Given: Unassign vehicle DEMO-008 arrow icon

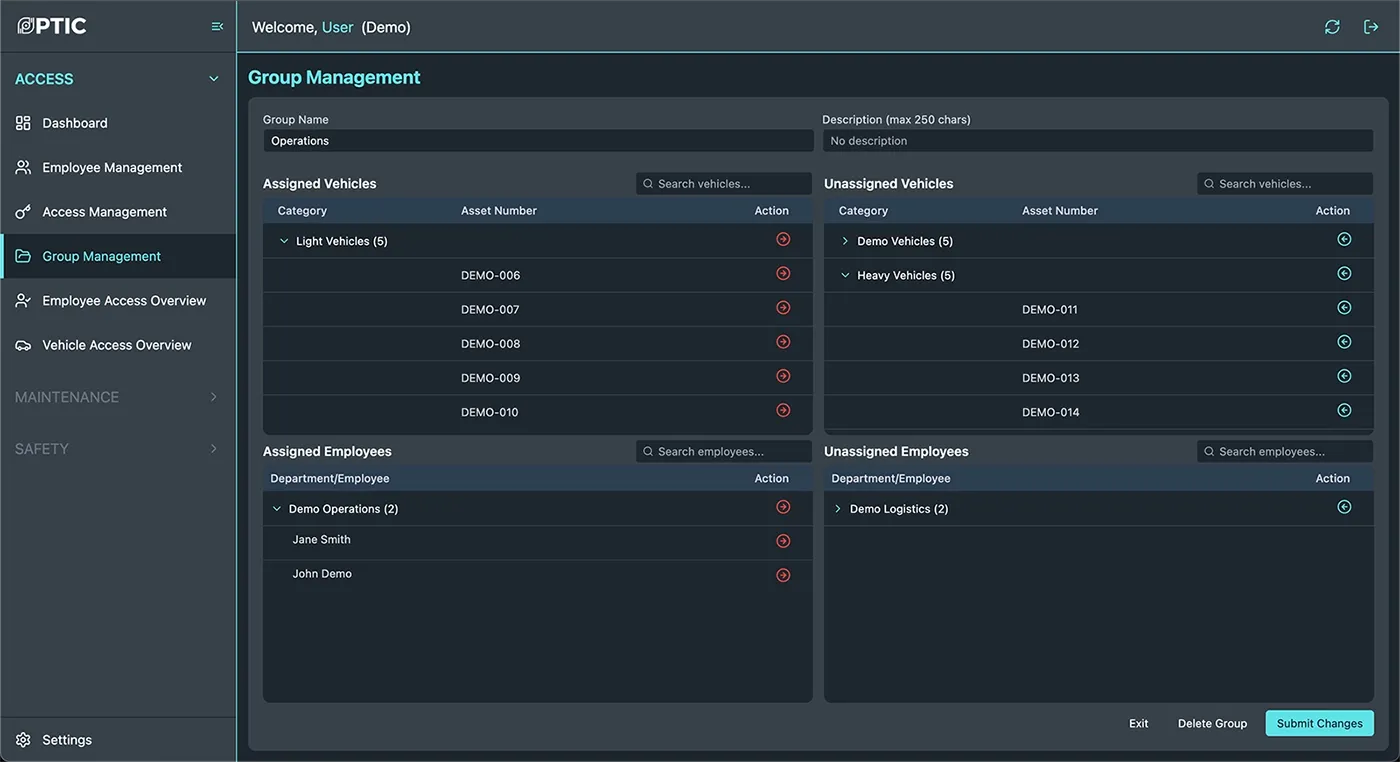Looking at the screenshot, I should click(783, 342).
